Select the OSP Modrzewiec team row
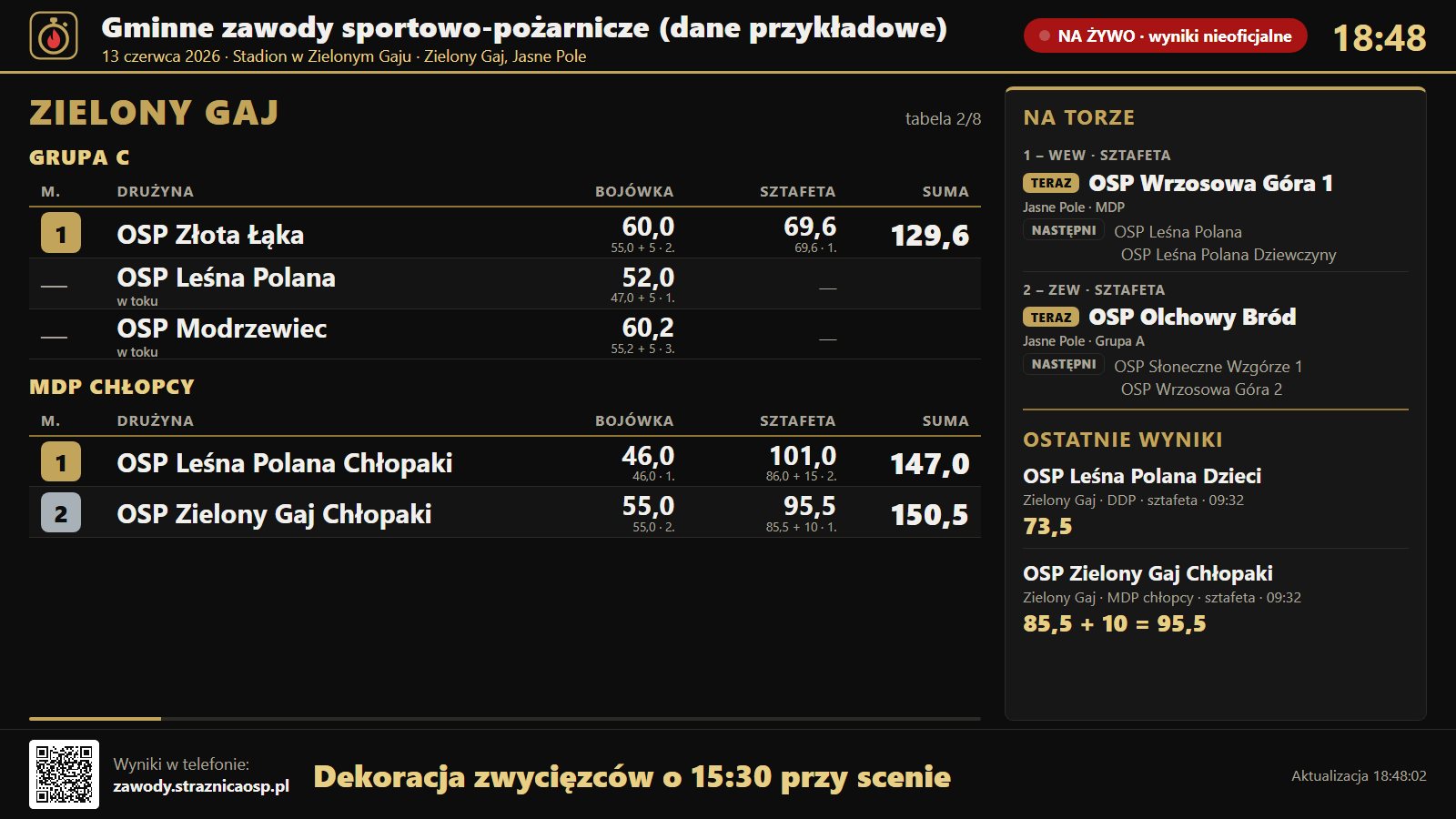1456x819 pixels. tap(505, 335)
